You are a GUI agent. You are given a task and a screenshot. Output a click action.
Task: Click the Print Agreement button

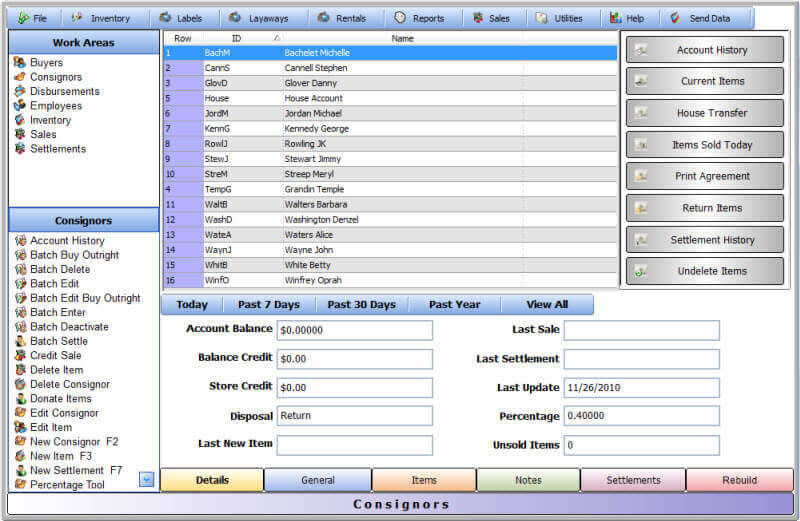pos(705,176)
